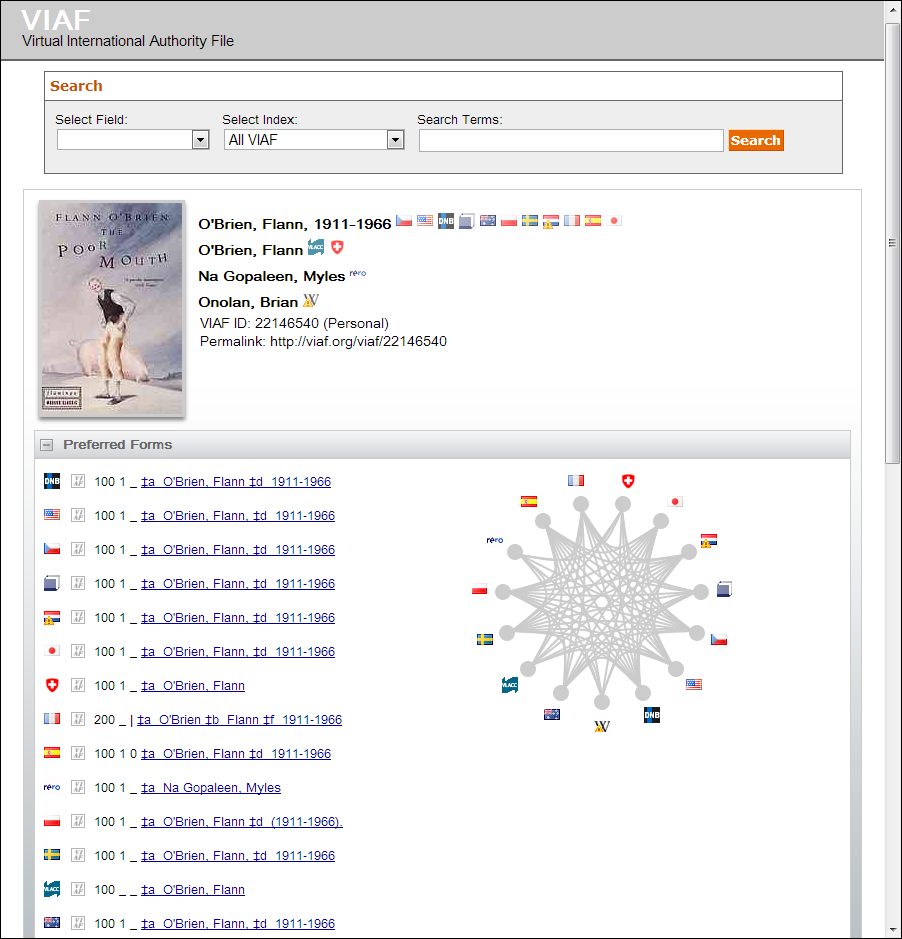The width and height of the screenshot is (902, 939).
Task: Open the Na Gopaleen, Myles preferred form link
Action: tap(211, 788)
